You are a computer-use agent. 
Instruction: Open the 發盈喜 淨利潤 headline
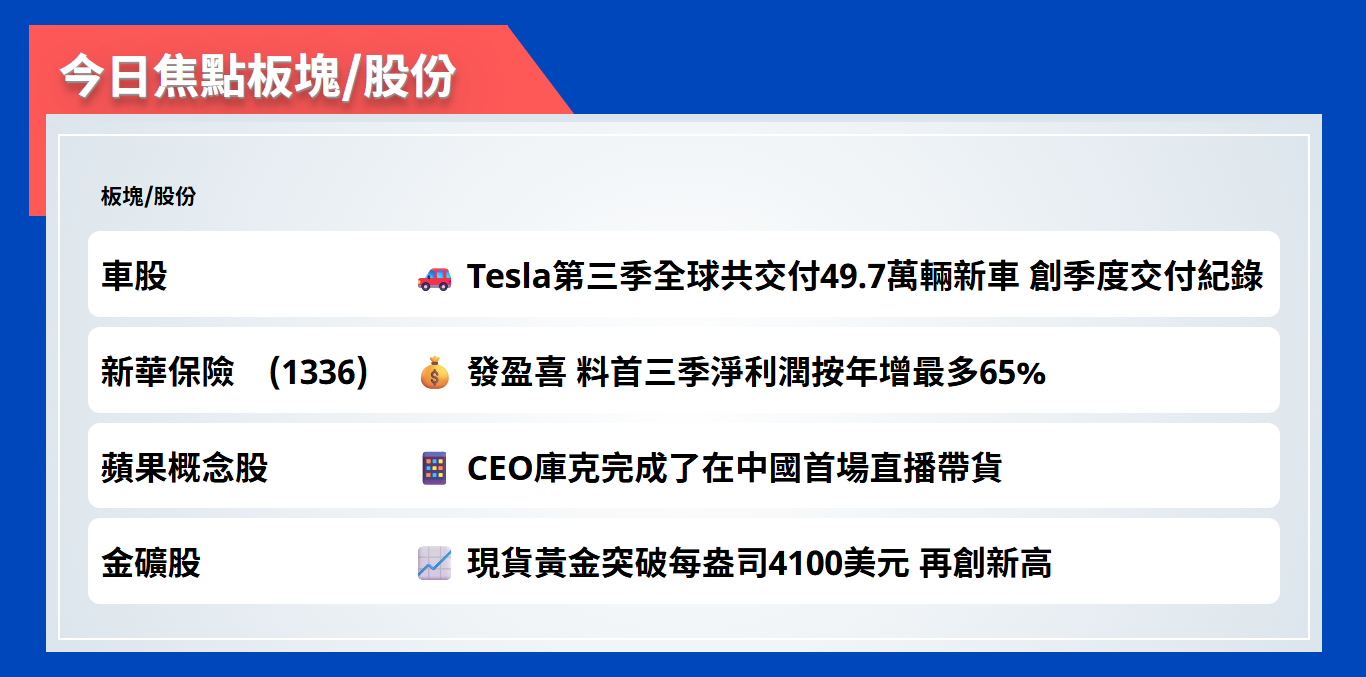(756, 372)
